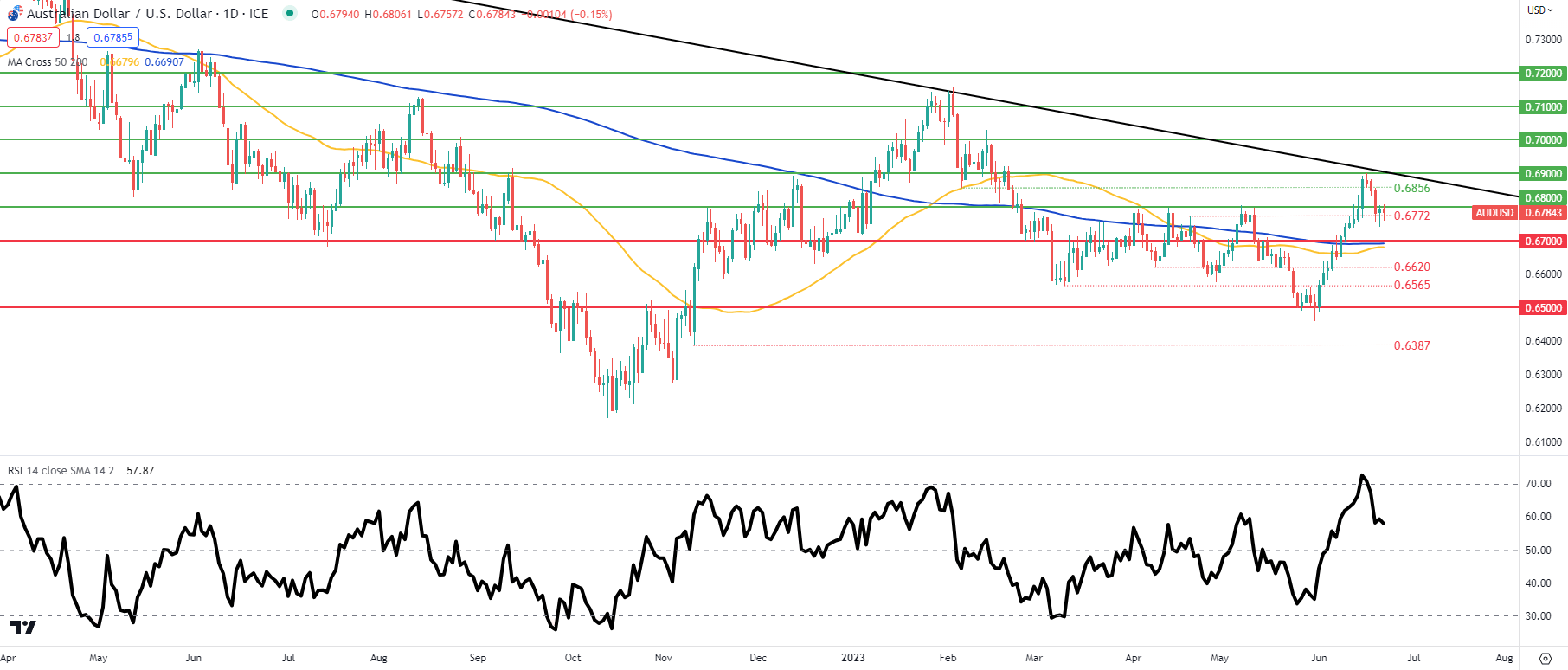Click the Australian Dollar / U.S. Dollar title

point(147,14)
